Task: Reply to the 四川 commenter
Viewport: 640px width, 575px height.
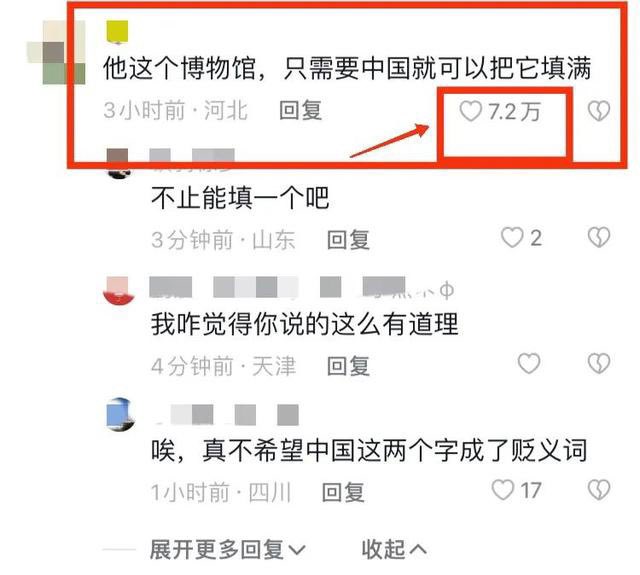Action: pos(343,492)
